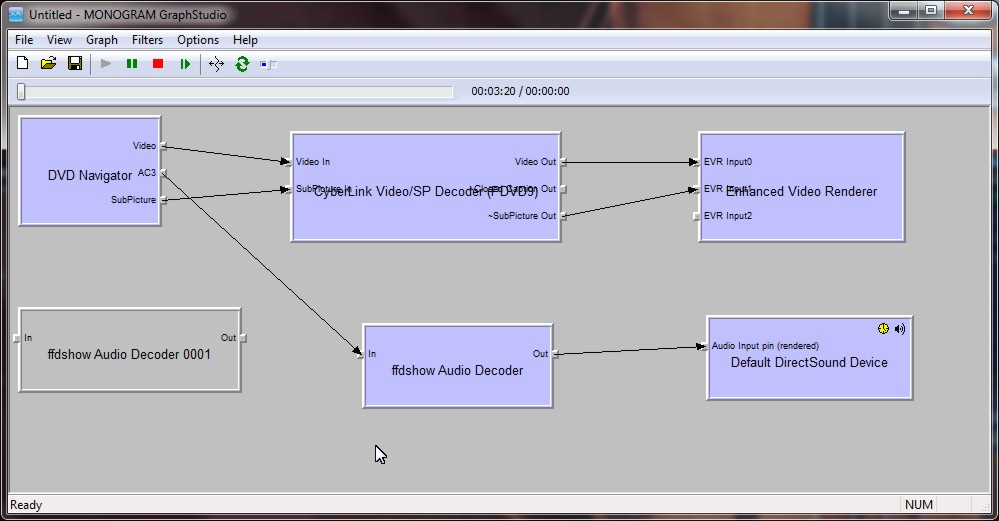The height and width of the screenshot is (521, 999).
Task: Open the Options menu
Action: (198, 39)
